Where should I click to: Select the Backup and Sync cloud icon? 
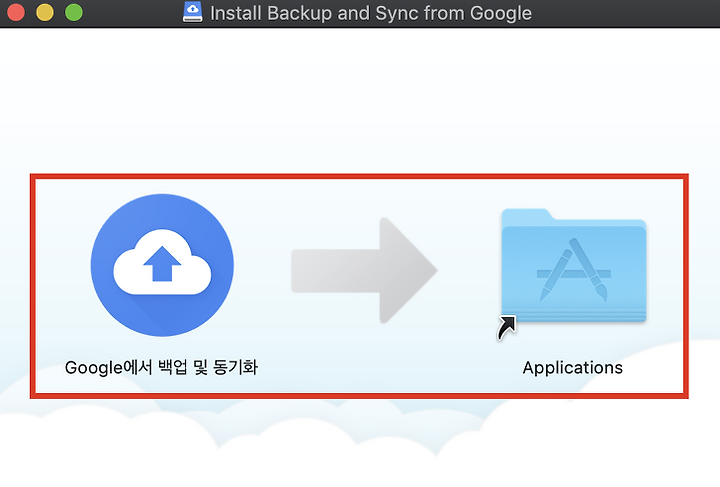tap(162, 265)
